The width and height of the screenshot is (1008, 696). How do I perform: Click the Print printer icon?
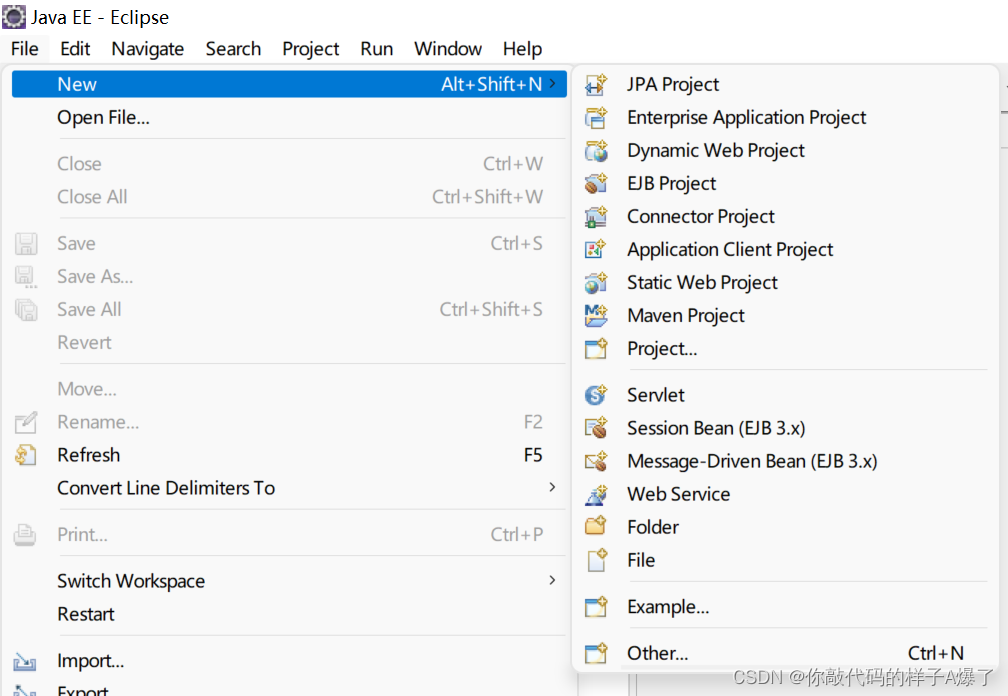coord(25,535)
